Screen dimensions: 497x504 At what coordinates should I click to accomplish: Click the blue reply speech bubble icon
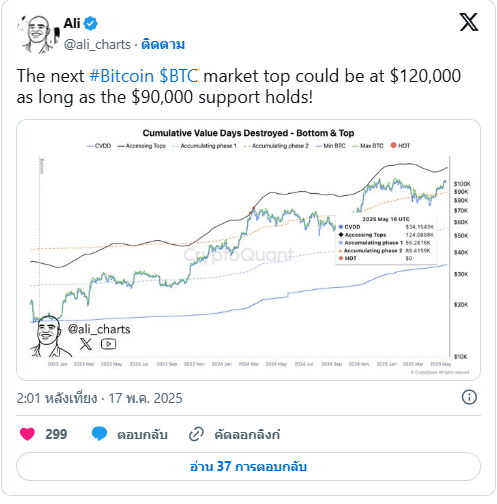coord(99,434)
